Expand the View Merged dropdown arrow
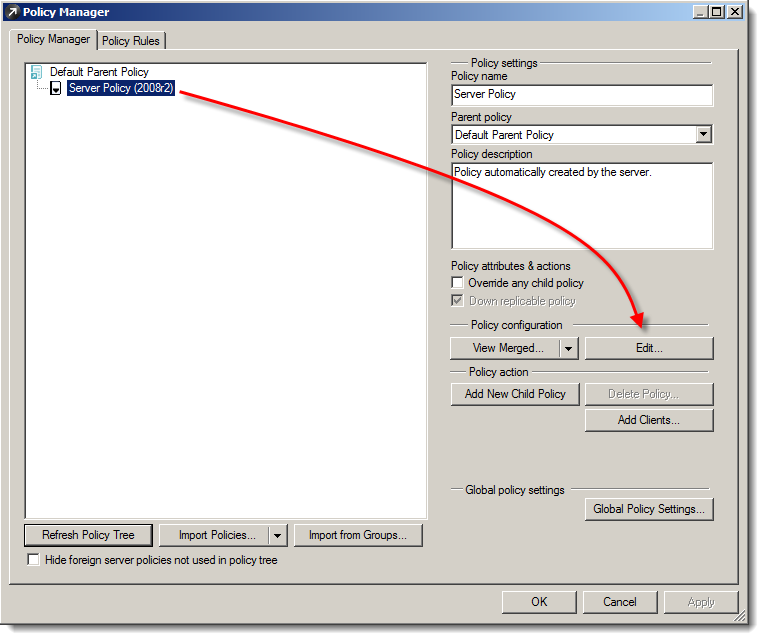 568,348
